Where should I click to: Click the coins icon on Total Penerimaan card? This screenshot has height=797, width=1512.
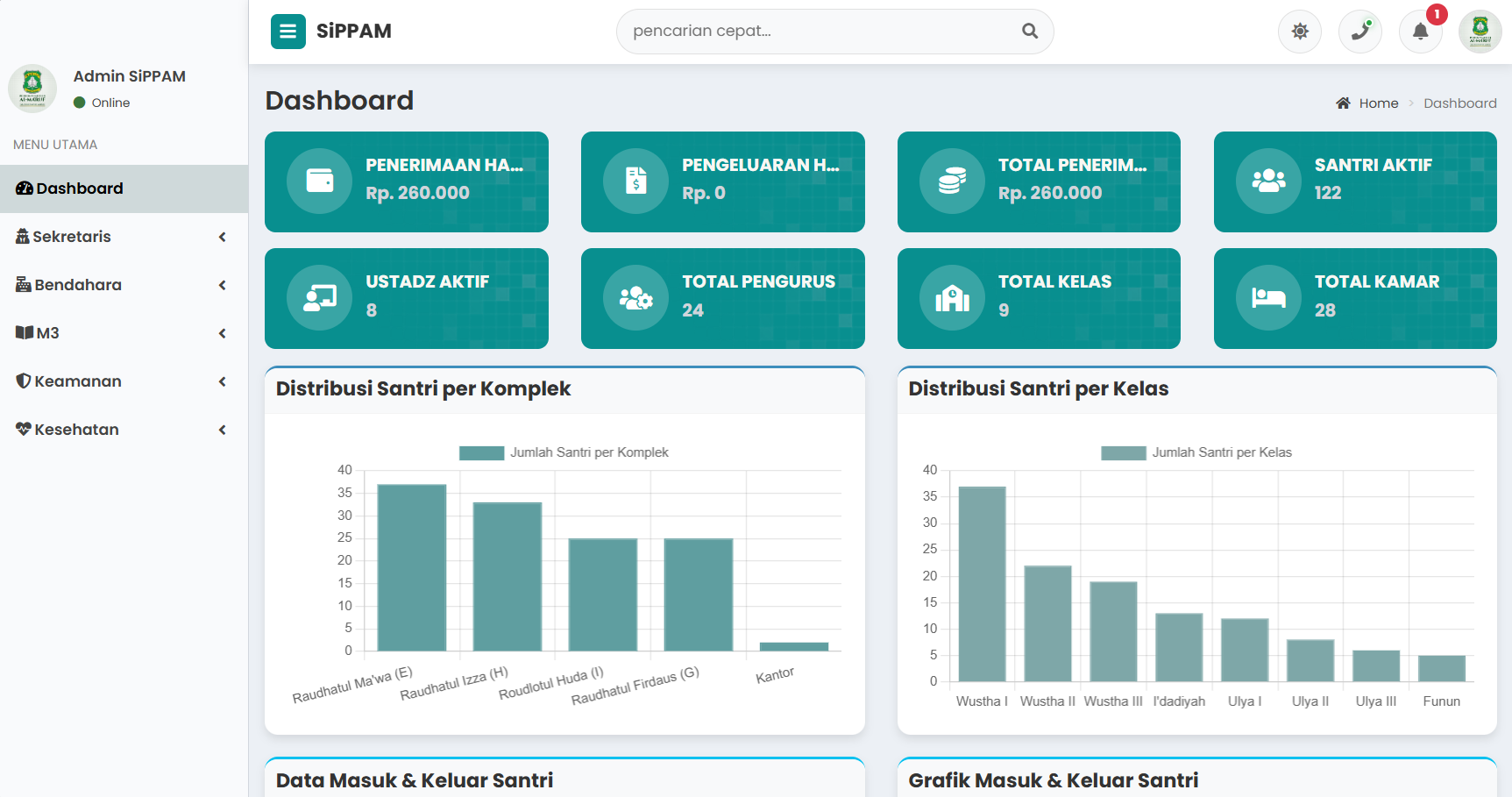coord(952,181)
